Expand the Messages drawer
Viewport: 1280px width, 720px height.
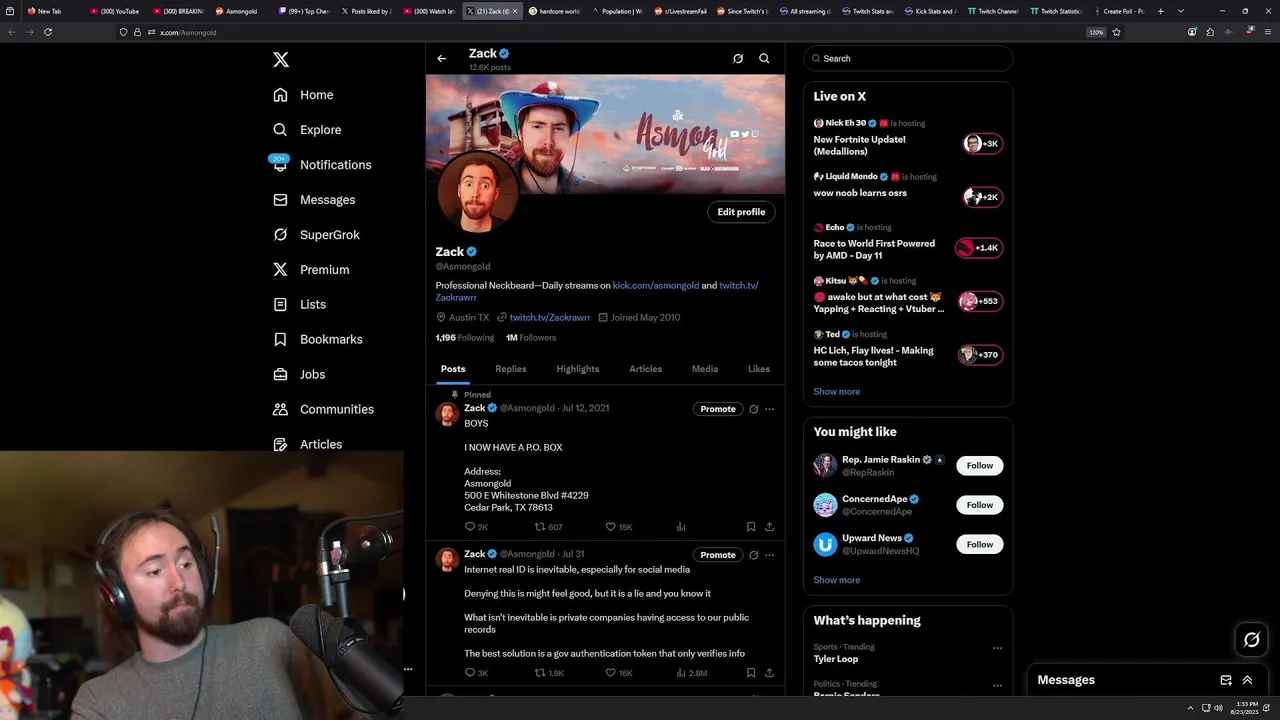tap(1248, 680)
